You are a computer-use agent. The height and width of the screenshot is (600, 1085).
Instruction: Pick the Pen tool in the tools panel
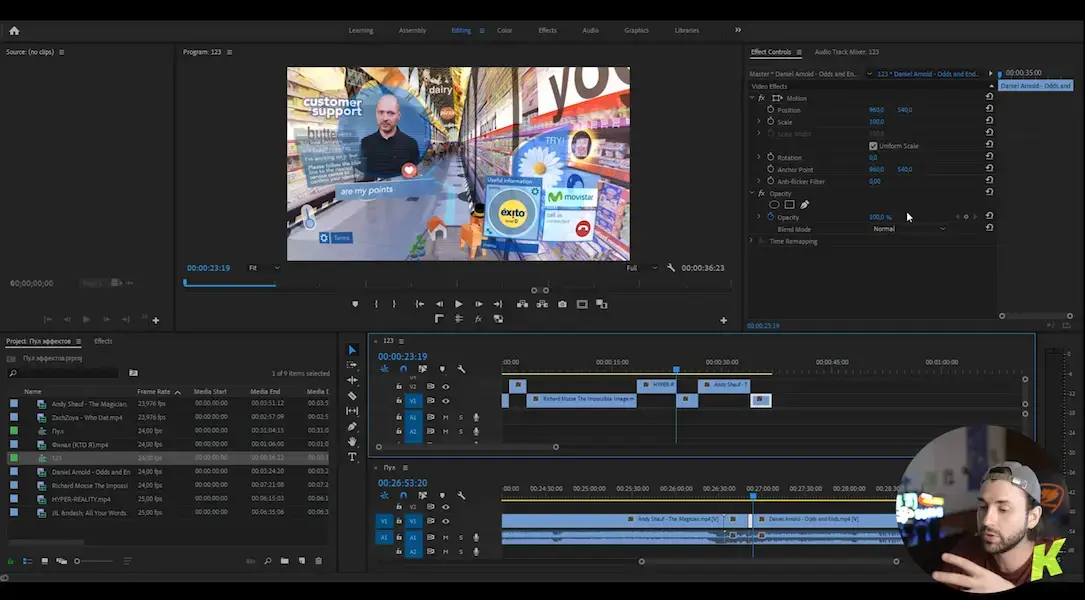coord(352,426)
